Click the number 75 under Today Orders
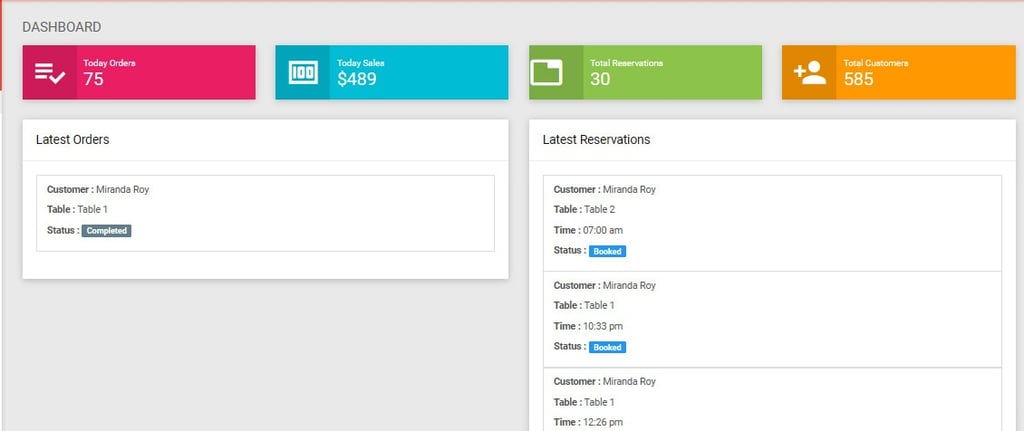The image size is (1024, 431). click(93, 80)
